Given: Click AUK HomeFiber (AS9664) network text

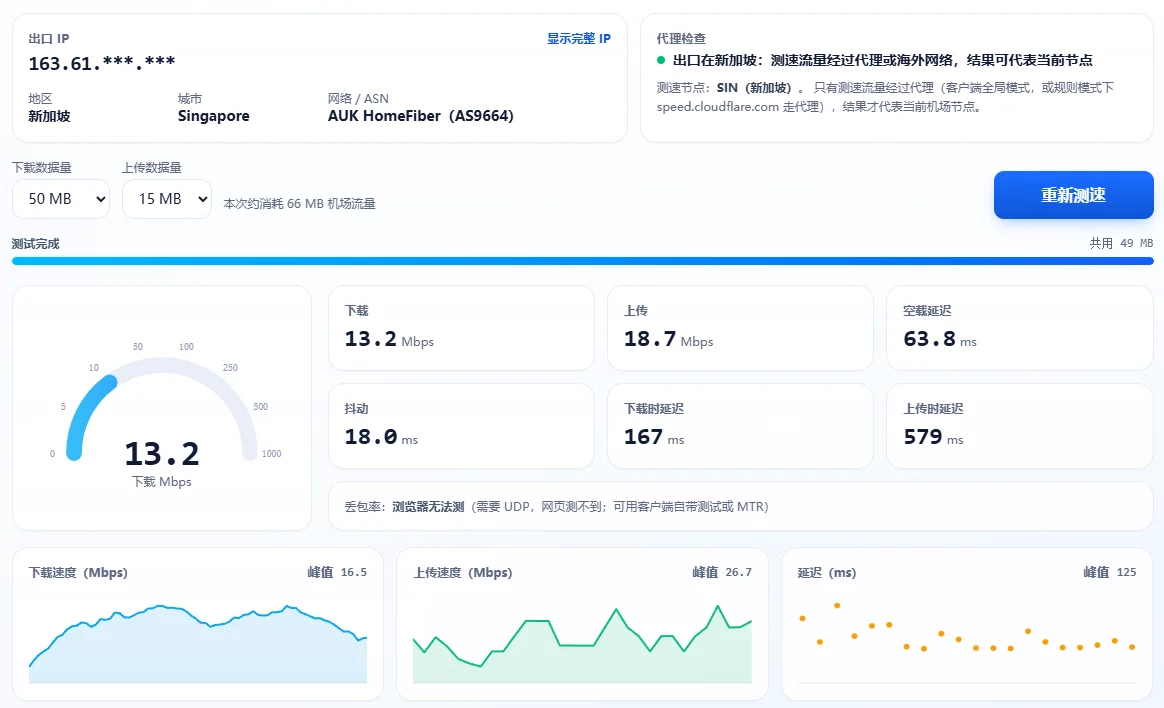Looking at the screenshot, I should pyautogui.click(x=420, y=116).
